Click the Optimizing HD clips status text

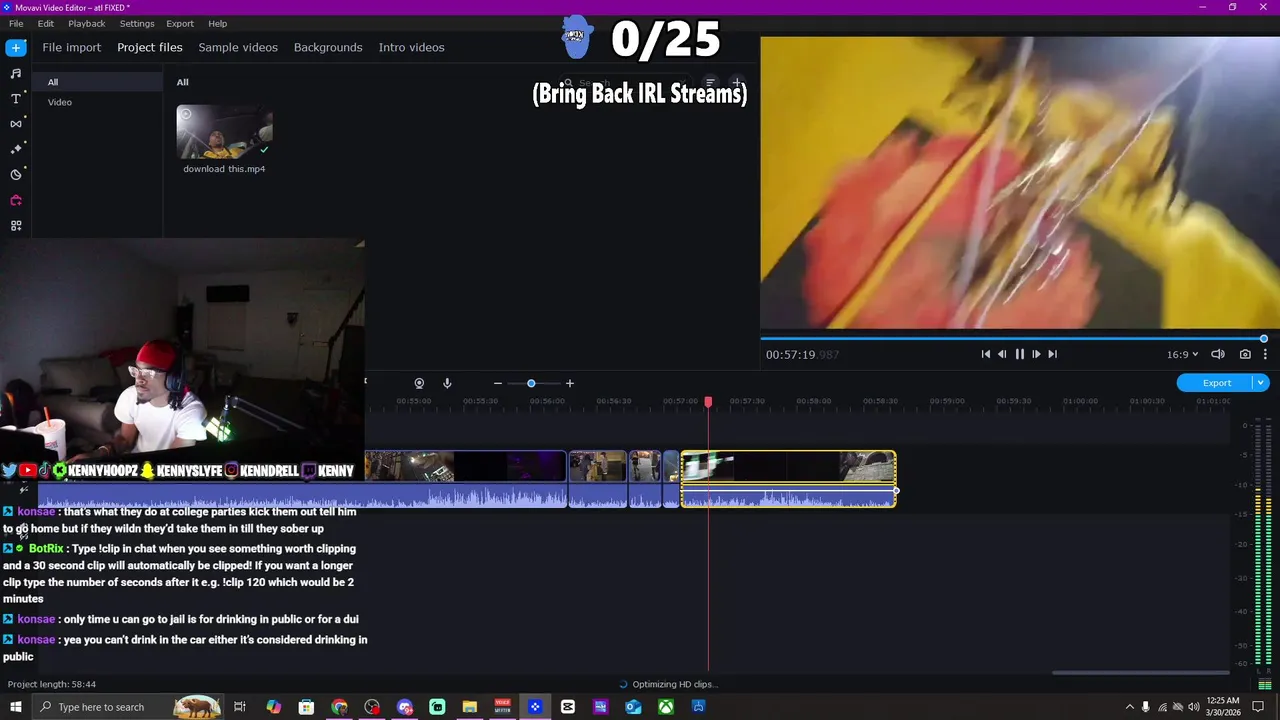click(675, 684)
